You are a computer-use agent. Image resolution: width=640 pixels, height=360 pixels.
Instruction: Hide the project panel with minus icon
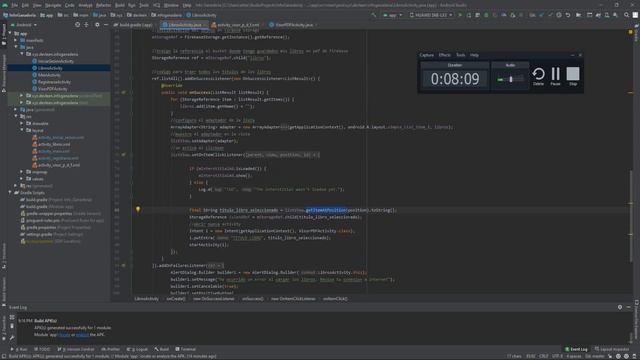[x=106, y=25]
